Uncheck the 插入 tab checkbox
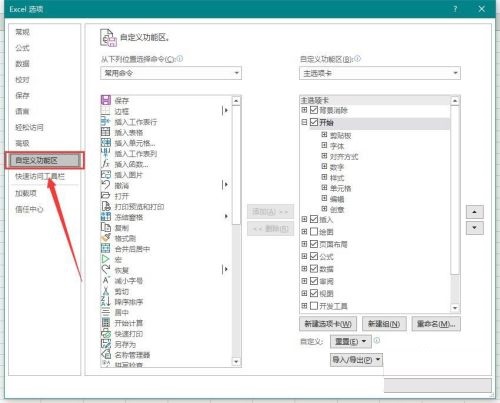Image resolution: width=500 pixels, height=403 pixels. [314, 219]
